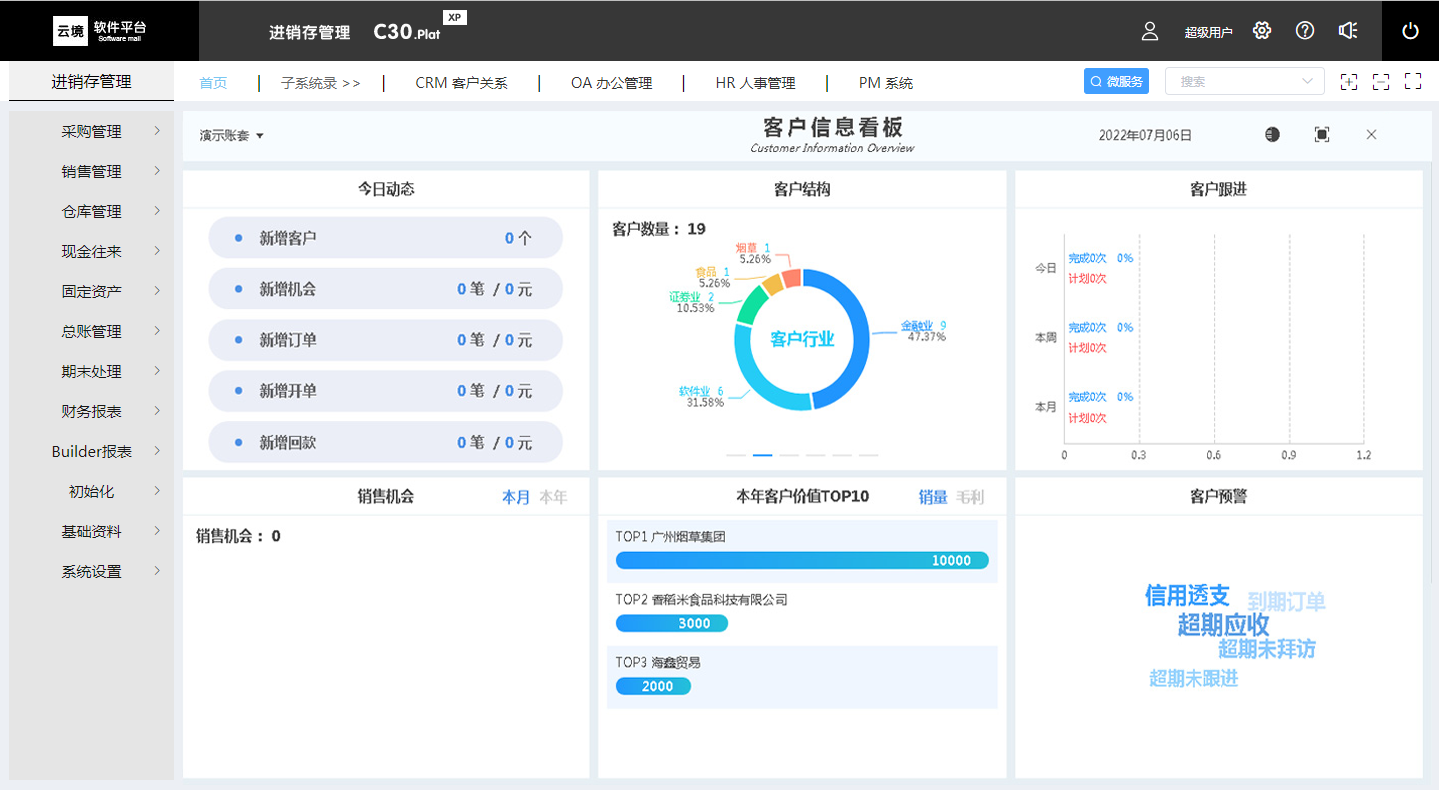
Task: Click the 搜索 search input field
Action: (1235, 82)
